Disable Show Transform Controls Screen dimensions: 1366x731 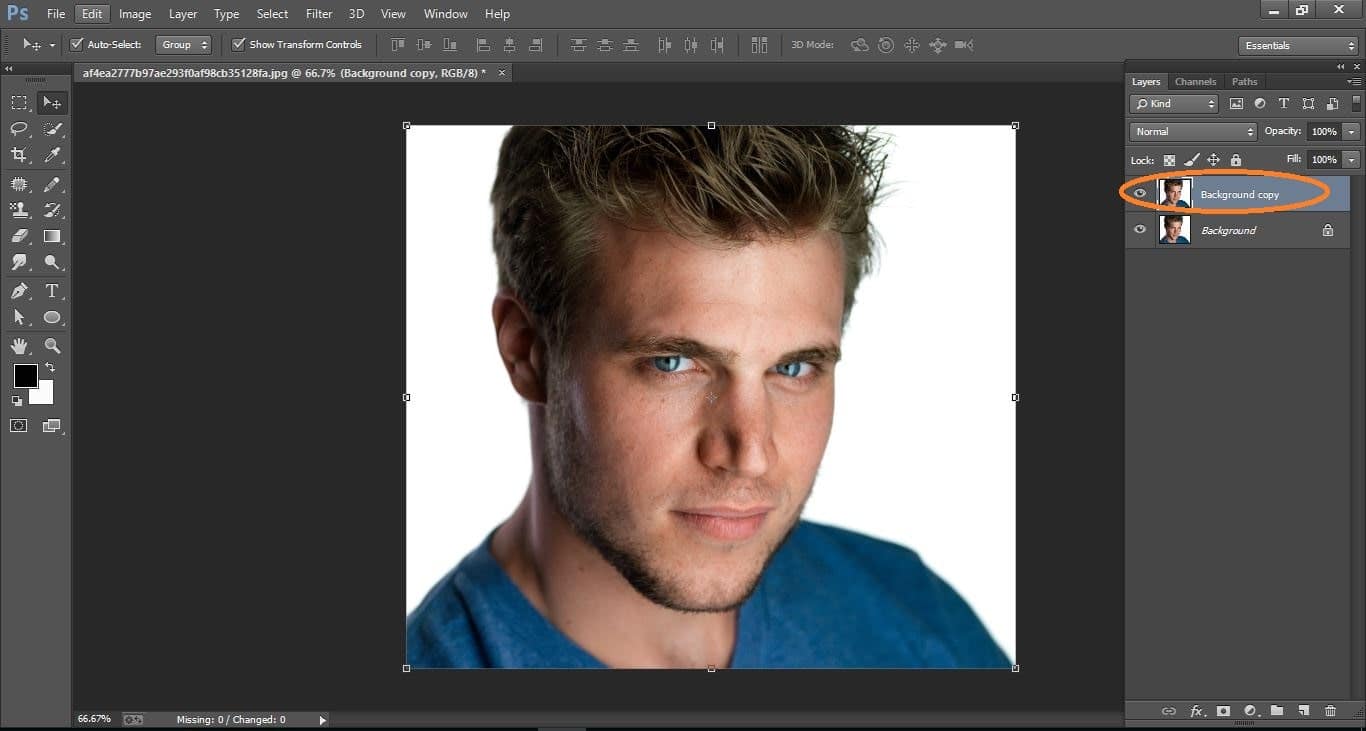[x=239, y=44]
